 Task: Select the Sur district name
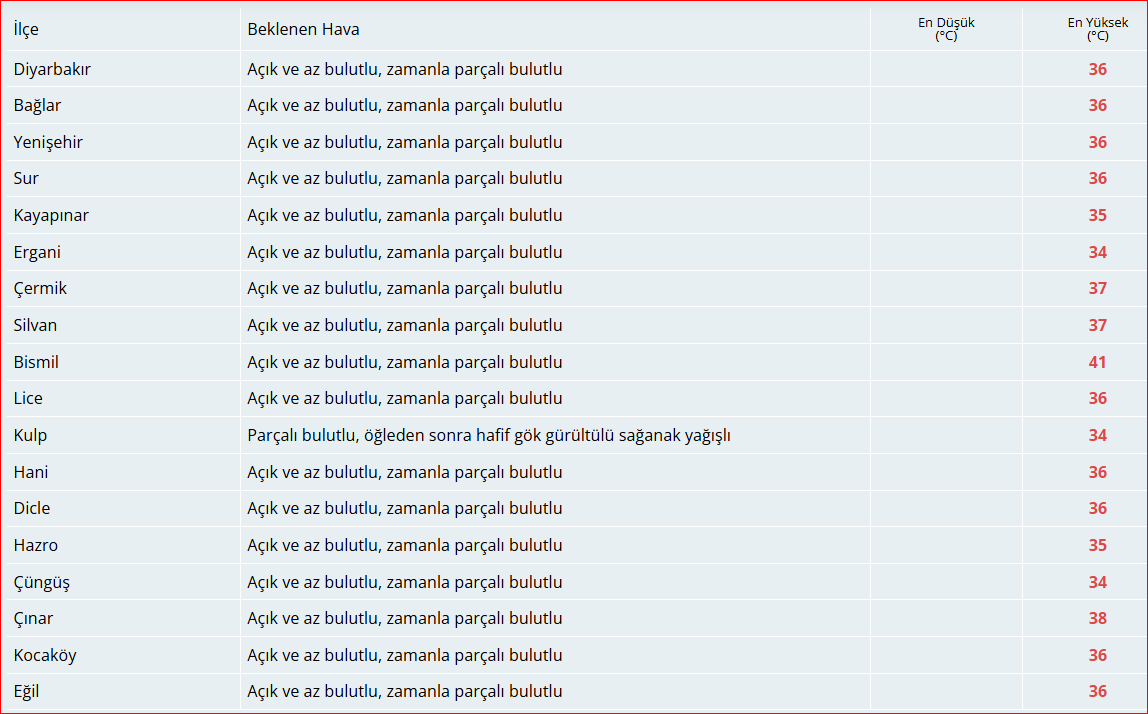[26, 179]
